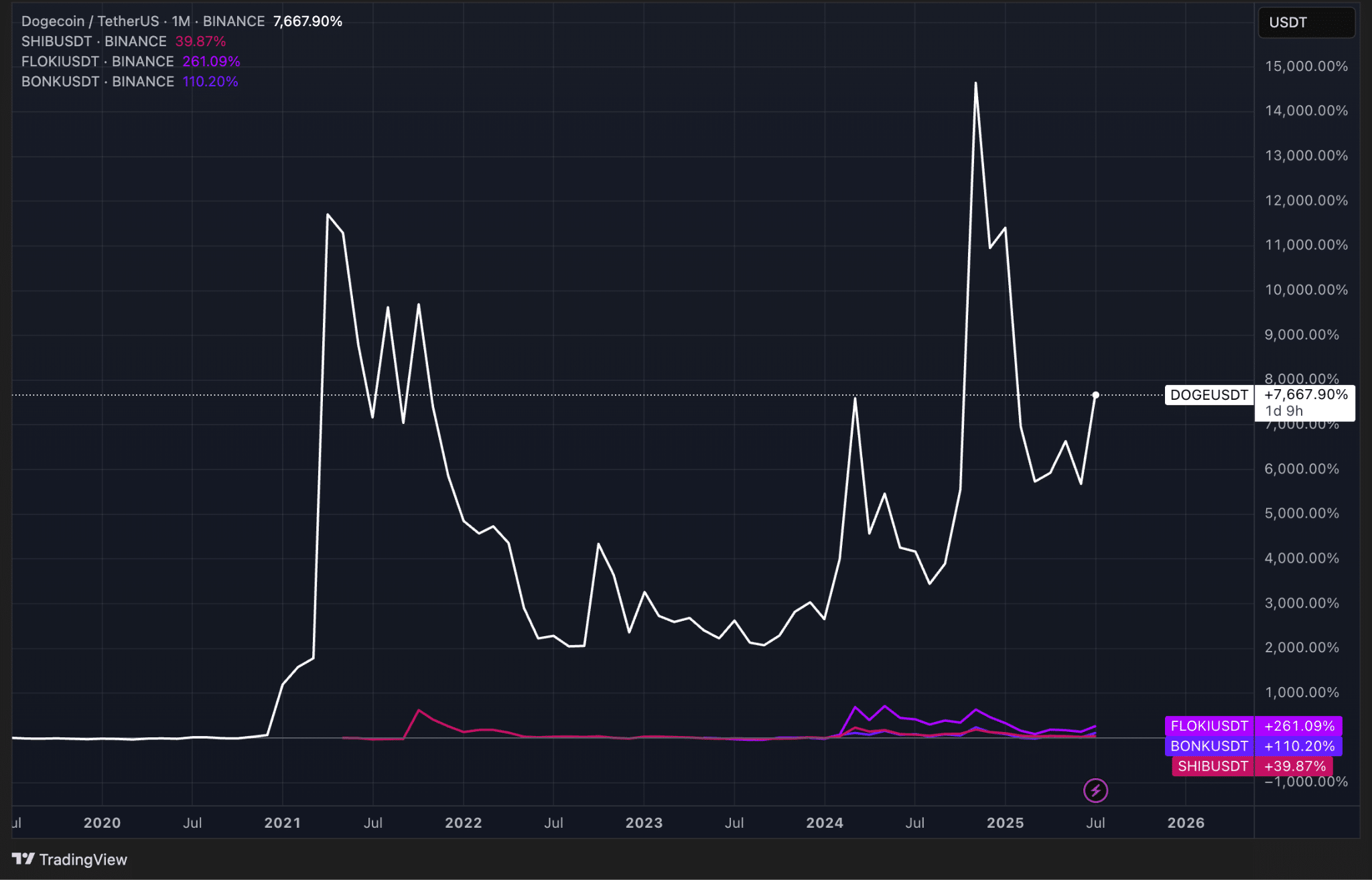
Task: Click the 39.87% value in the legend
Action: (200, 42)
